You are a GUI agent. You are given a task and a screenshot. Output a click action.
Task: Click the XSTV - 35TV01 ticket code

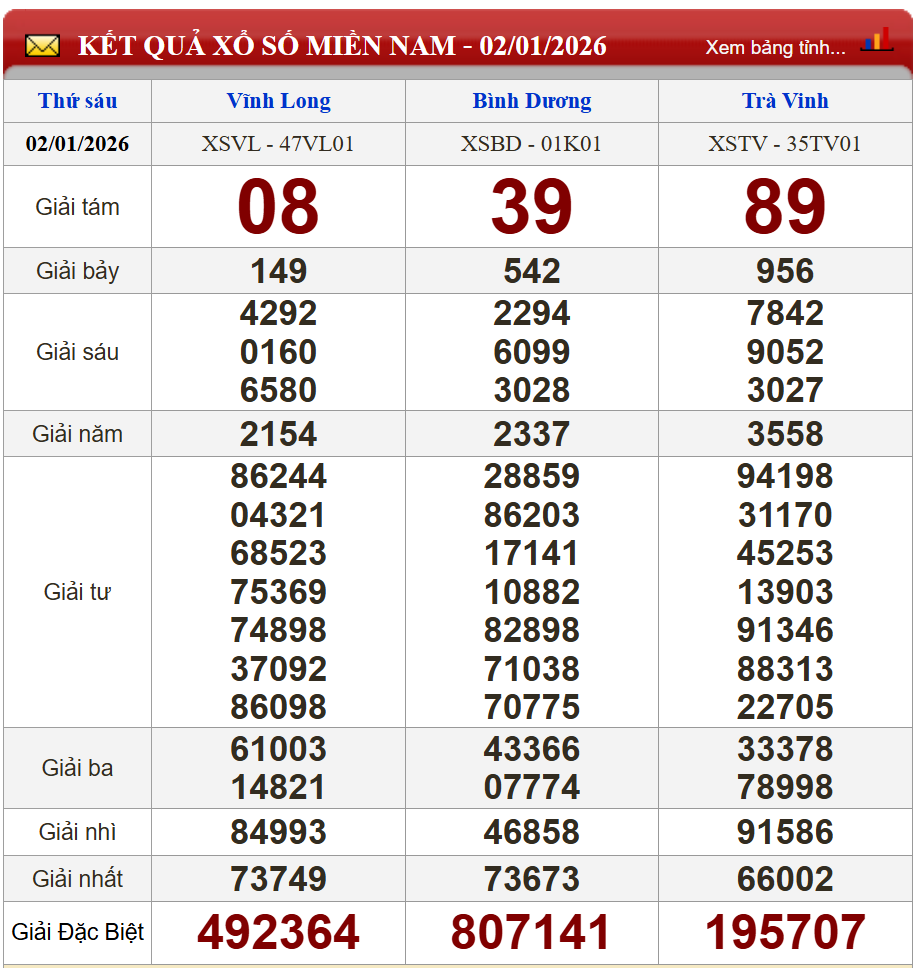coord(785,144)
